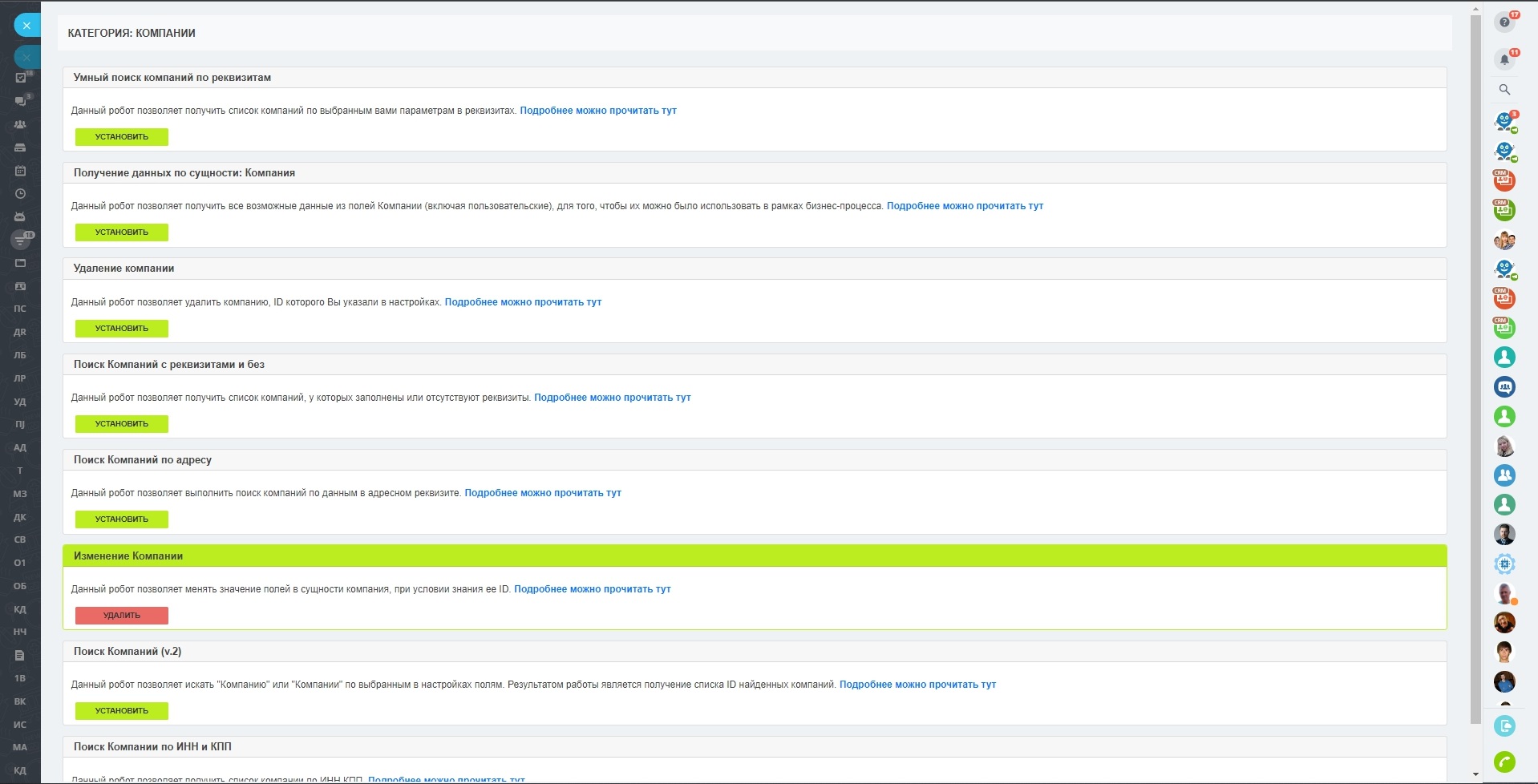Click the search magnifier icon
1538x784 pixels.
(x=1504, y=90)
